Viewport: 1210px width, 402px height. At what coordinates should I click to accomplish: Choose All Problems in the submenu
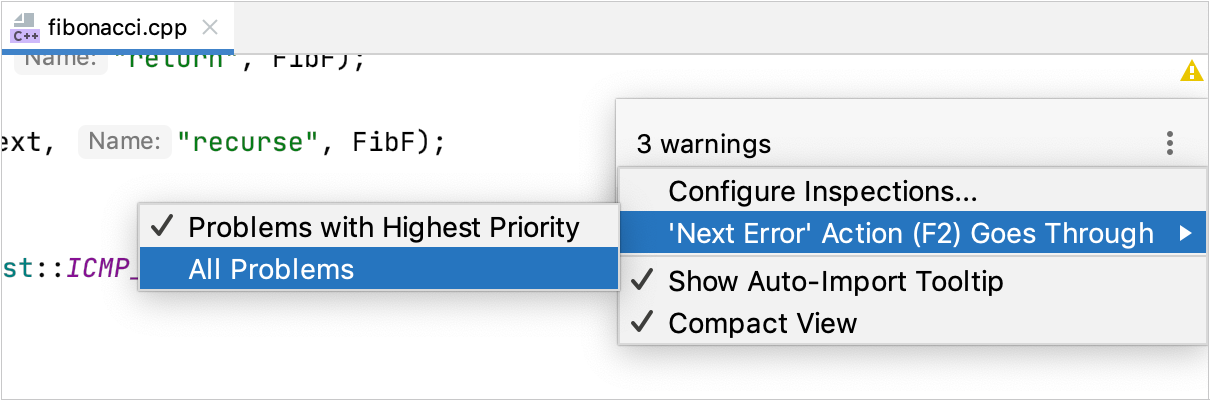(271, 269)
